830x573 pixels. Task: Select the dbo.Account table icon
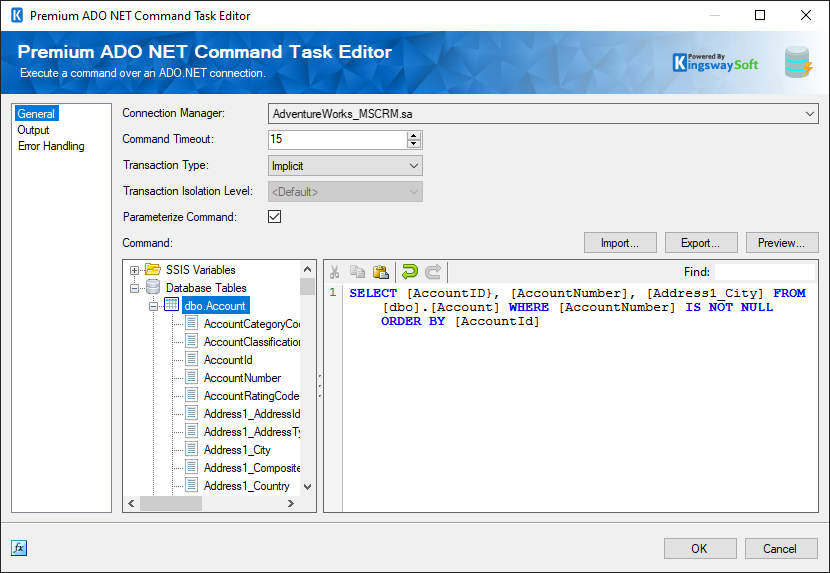(x=171, y=305)
